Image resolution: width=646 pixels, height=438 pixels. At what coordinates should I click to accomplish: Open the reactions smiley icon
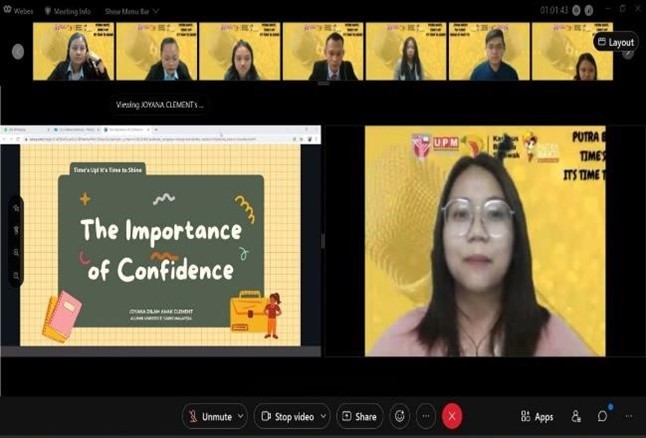[x=400, y=416]
